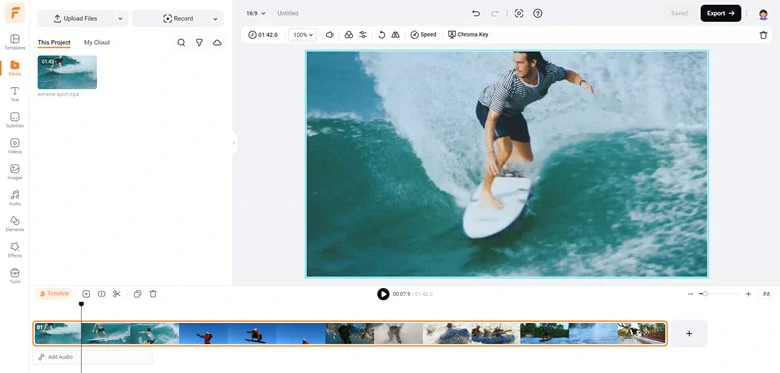
Task: Expand the Record dropdown arrow
Action: click(x=215, y=18)
